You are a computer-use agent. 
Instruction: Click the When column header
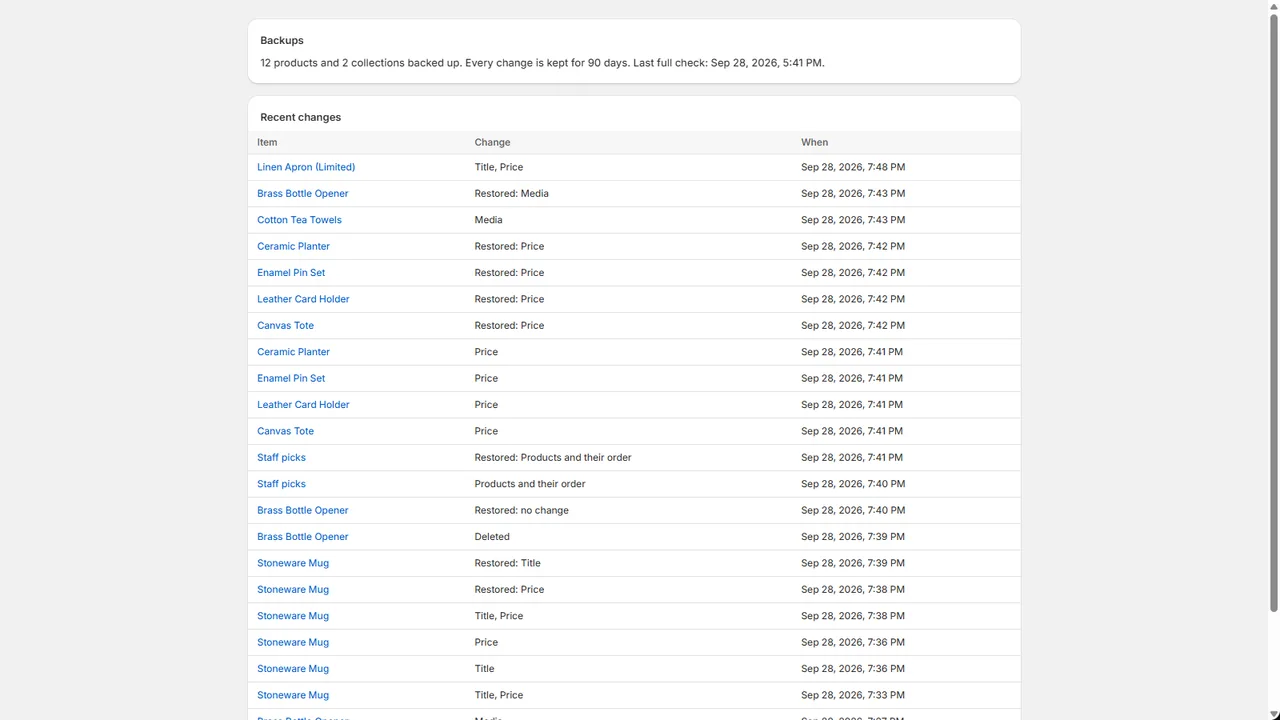coord(814,142)
